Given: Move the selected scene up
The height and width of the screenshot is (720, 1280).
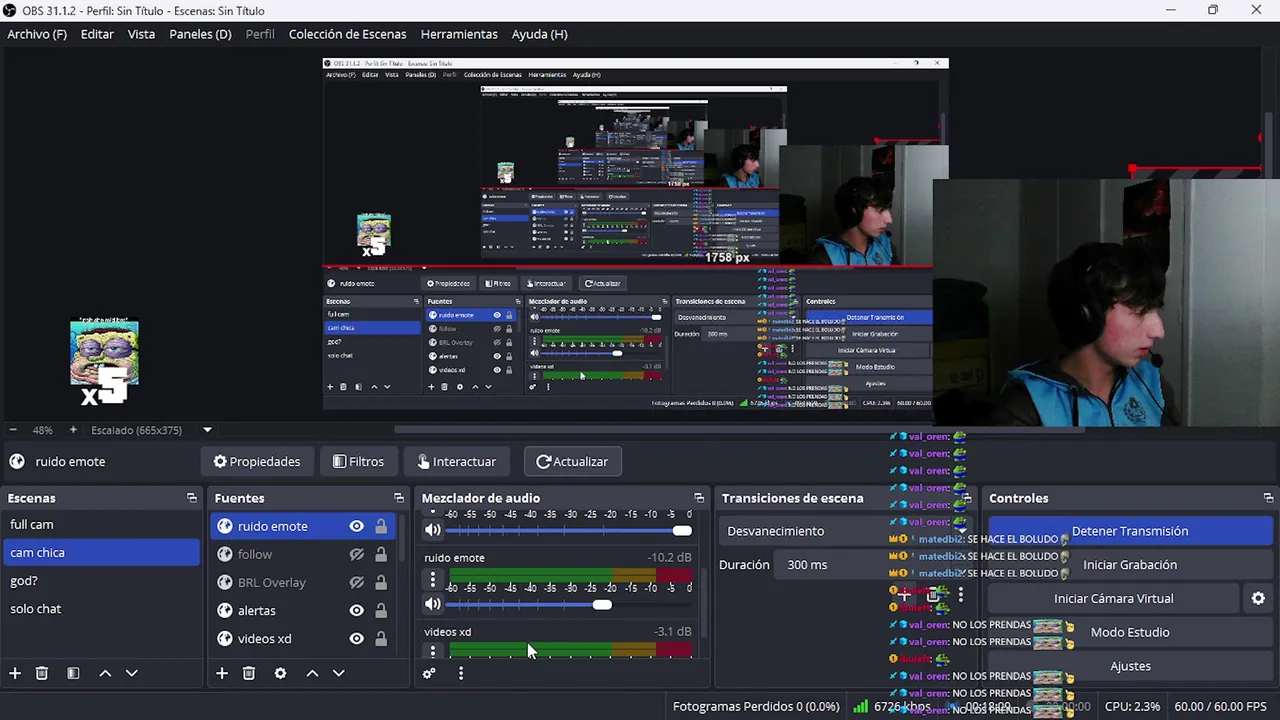Looking at the screenshot, I should (x=105, y=673).
